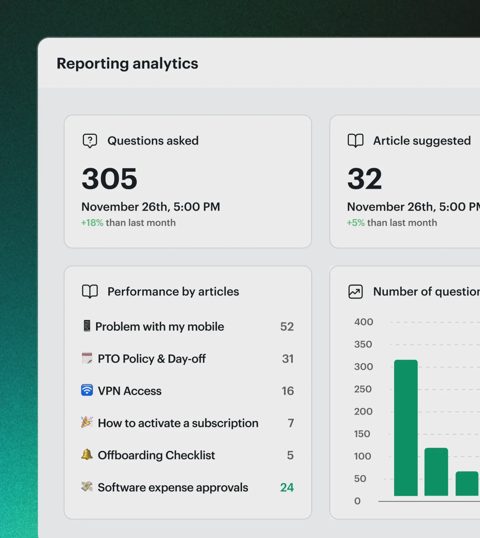The height and width of the screenshot is (538, 480).
Task: Click the count 16 for VPN Access
Action: tap(288, 391)
